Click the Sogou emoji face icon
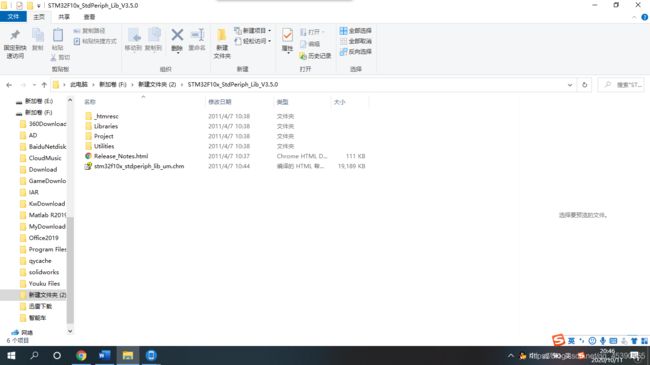 coord(592,341)
